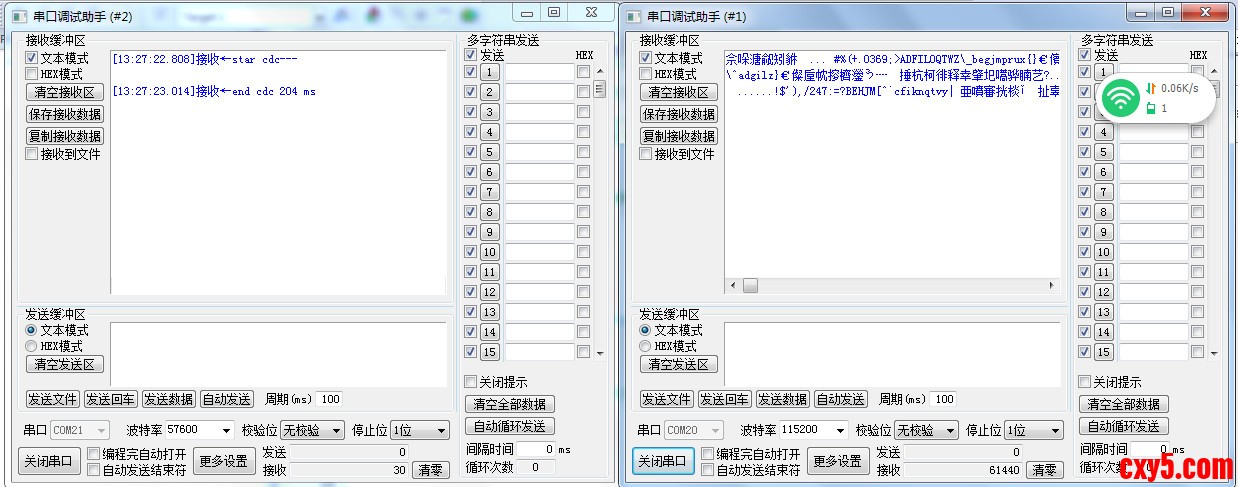Open 停止位 1位 dropdown in window #2

tap(420, 430)
